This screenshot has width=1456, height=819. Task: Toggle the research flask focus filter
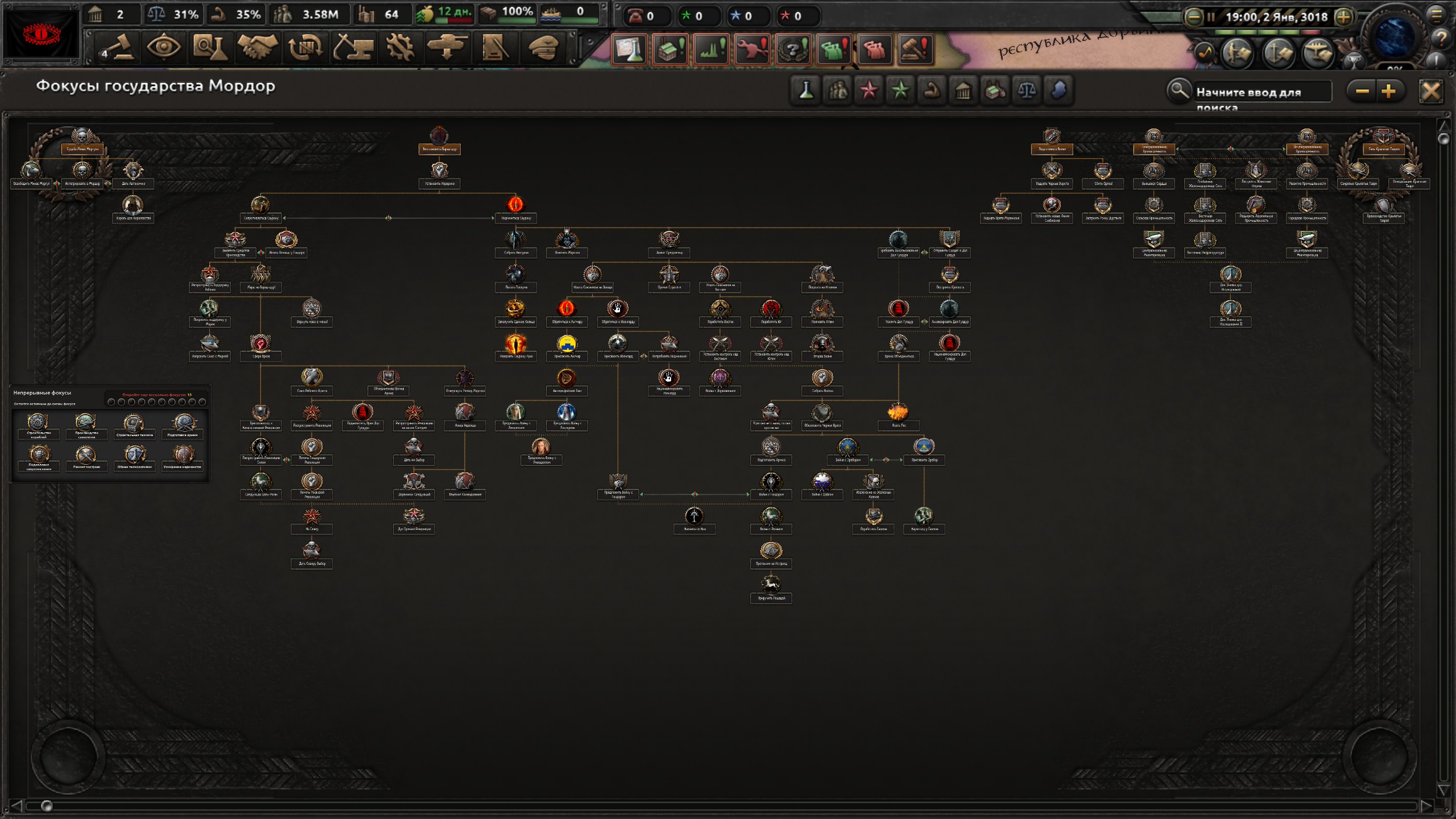[x=806, y=90]
